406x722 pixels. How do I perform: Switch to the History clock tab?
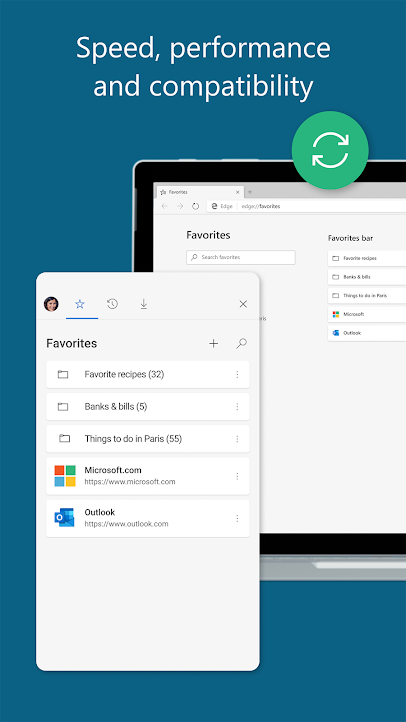click(112, 304)
